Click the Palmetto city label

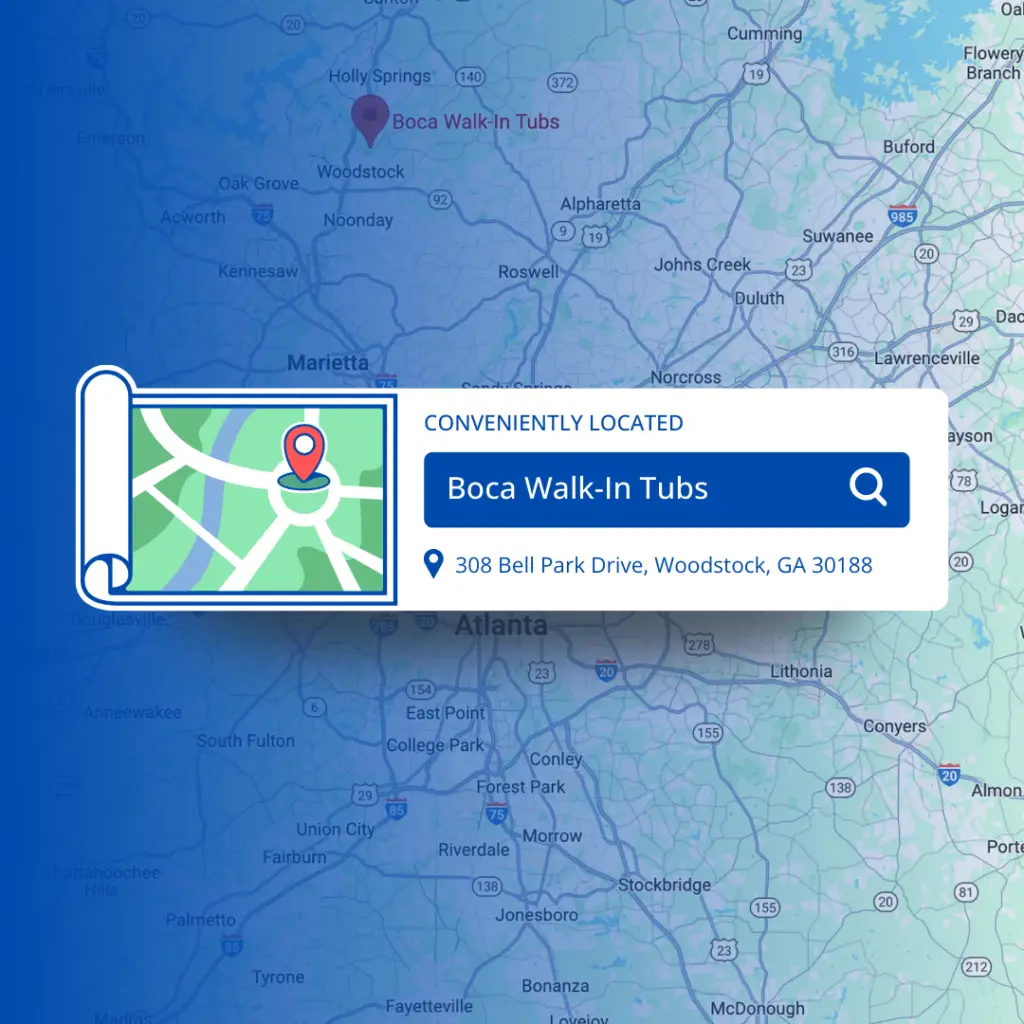(x=200, y=920)
